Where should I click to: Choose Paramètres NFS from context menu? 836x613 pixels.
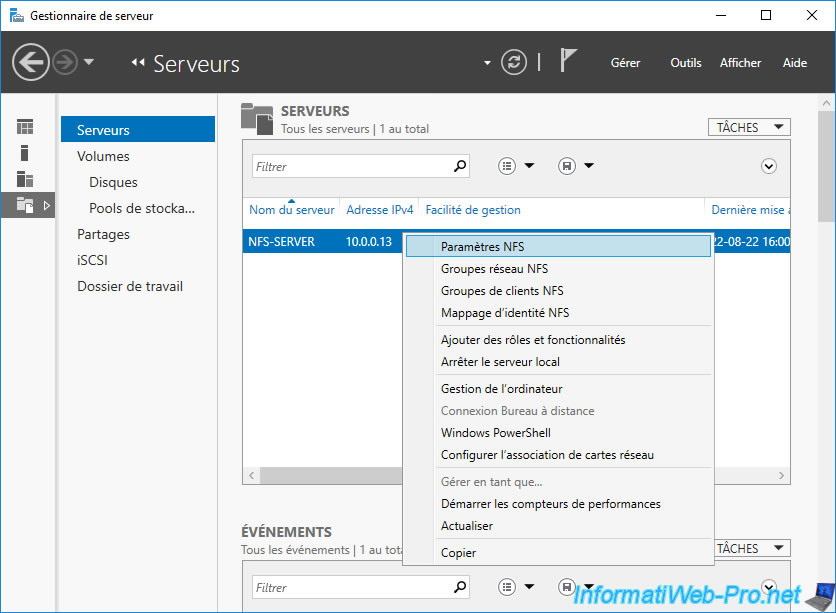[482, 247]
